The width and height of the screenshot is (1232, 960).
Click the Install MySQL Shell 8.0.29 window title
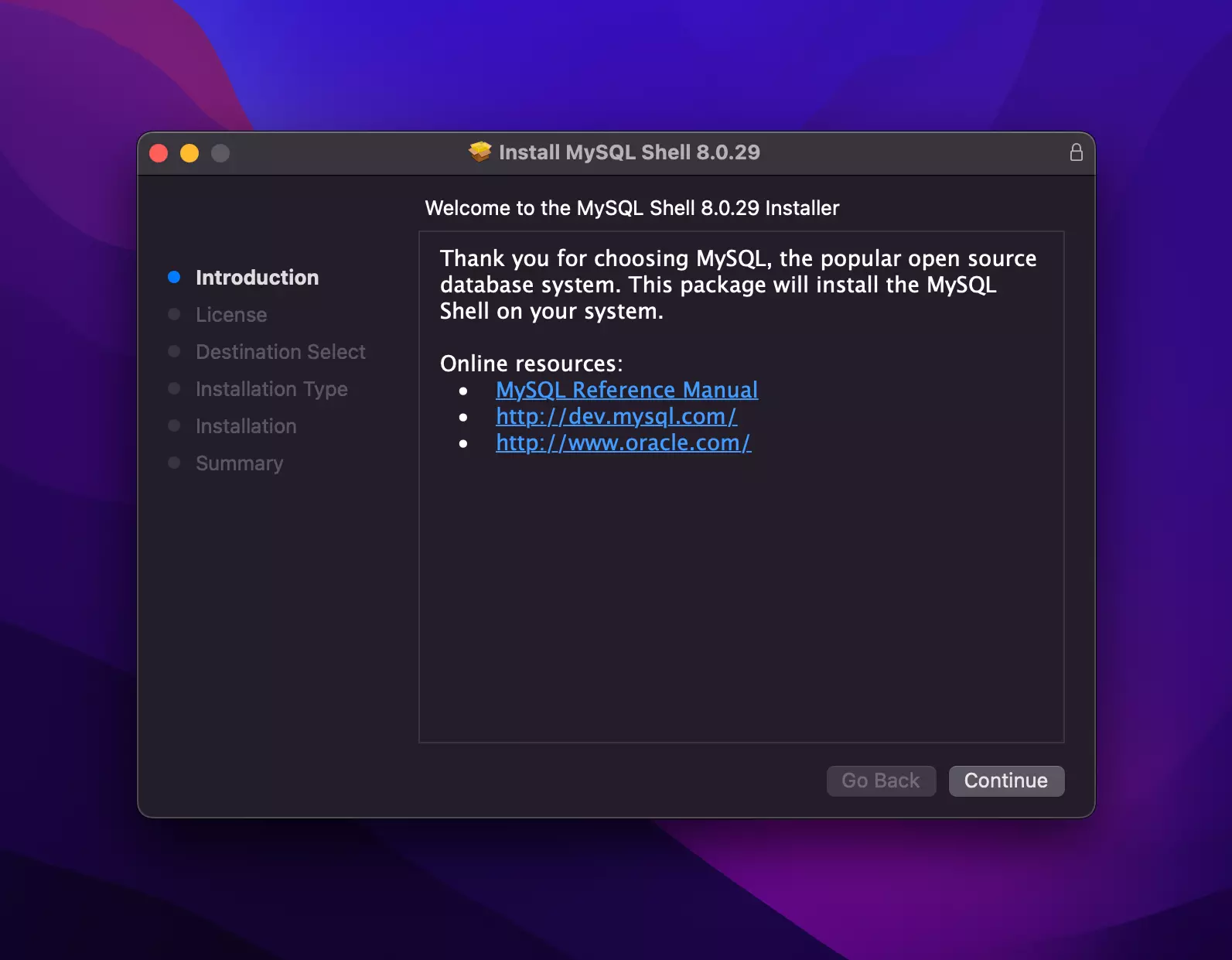(x=629, y=152)
